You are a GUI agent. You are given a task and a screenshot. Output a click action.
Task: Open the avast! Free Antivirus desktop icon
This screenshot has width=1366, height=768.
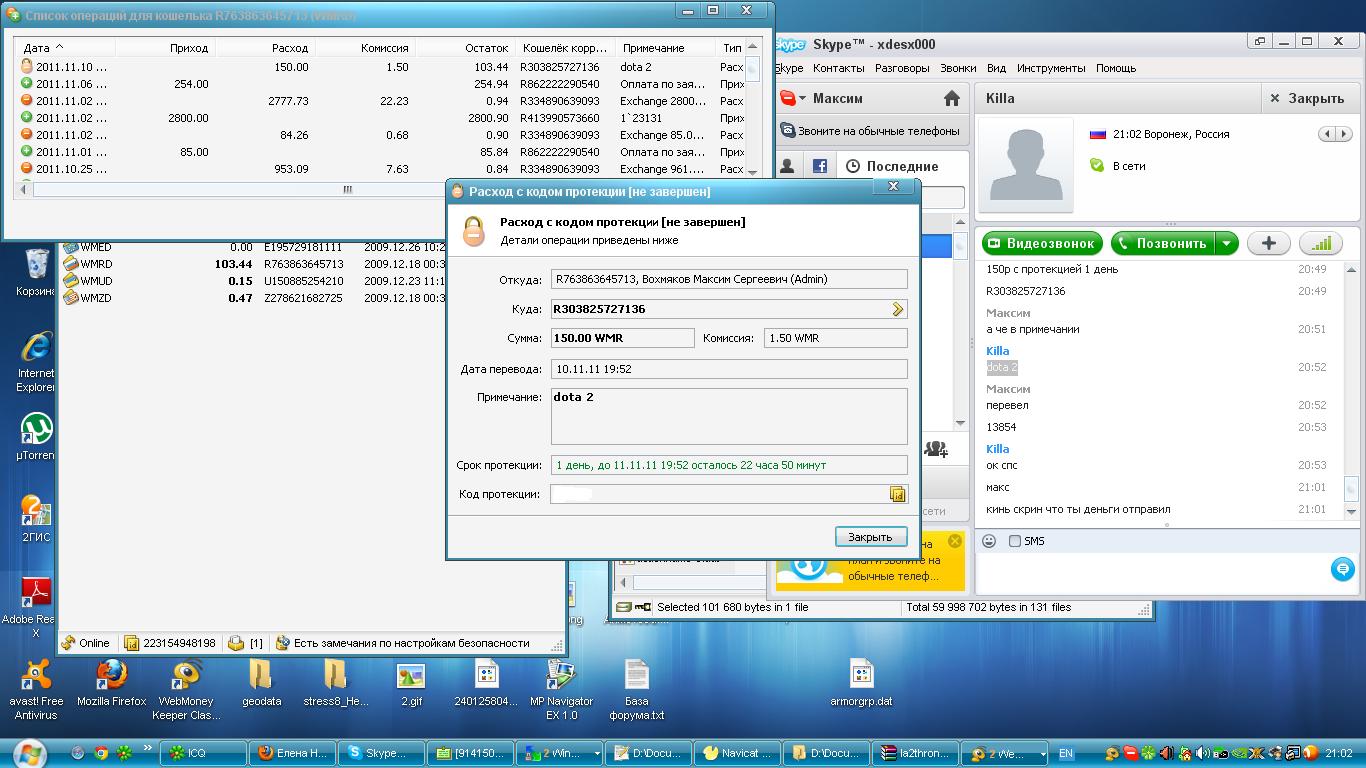tap(36, 690)
